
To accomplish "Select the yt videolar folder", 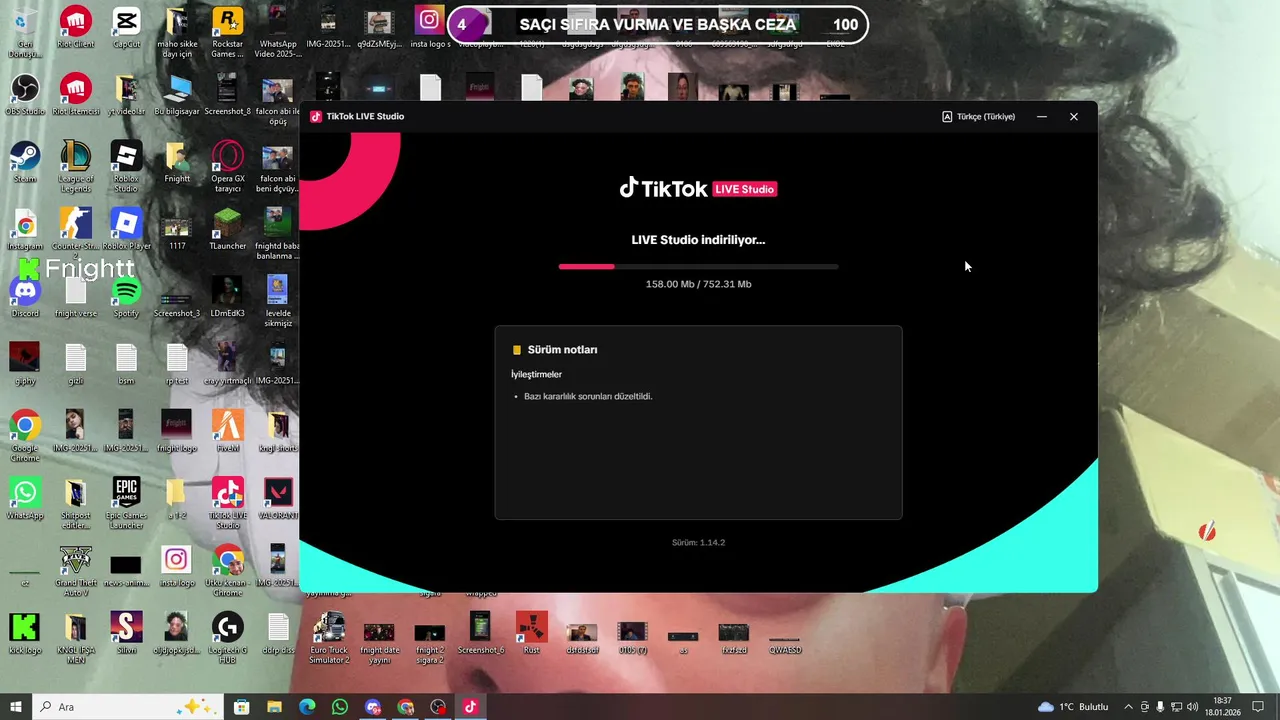I will [126, 96].
